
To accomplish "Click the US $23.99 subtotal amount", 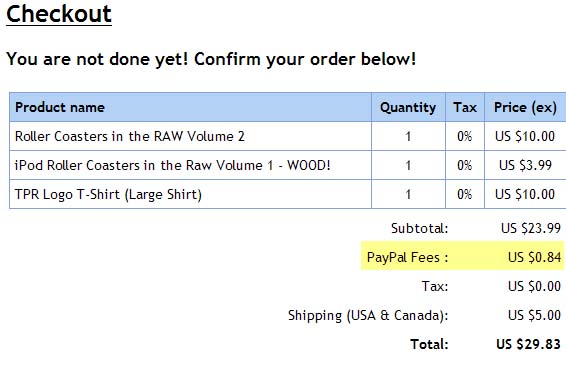I will click(531, 228).
